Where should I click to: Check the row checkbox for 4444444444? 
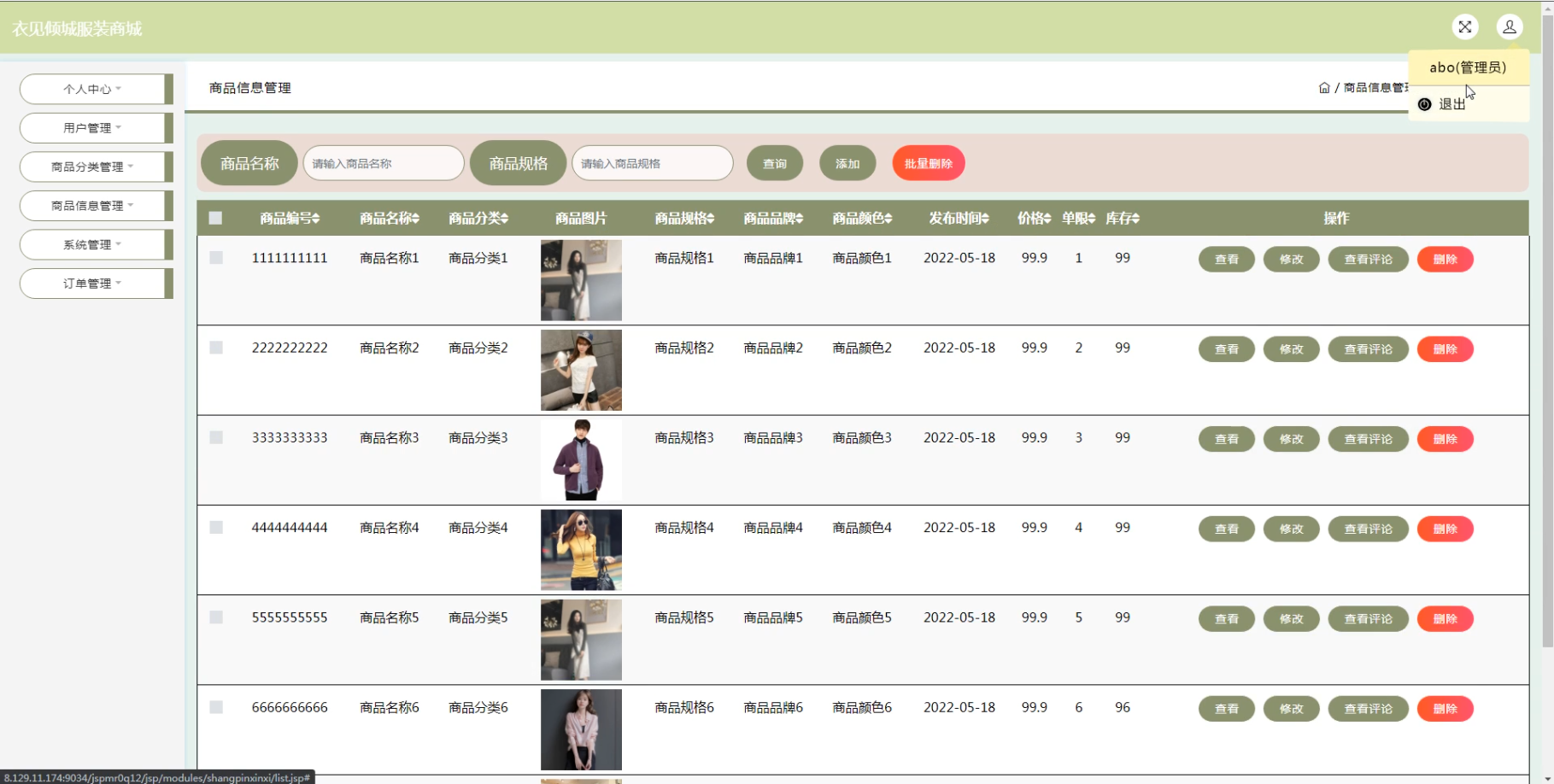pyautogui.click(x=216, y=528)
